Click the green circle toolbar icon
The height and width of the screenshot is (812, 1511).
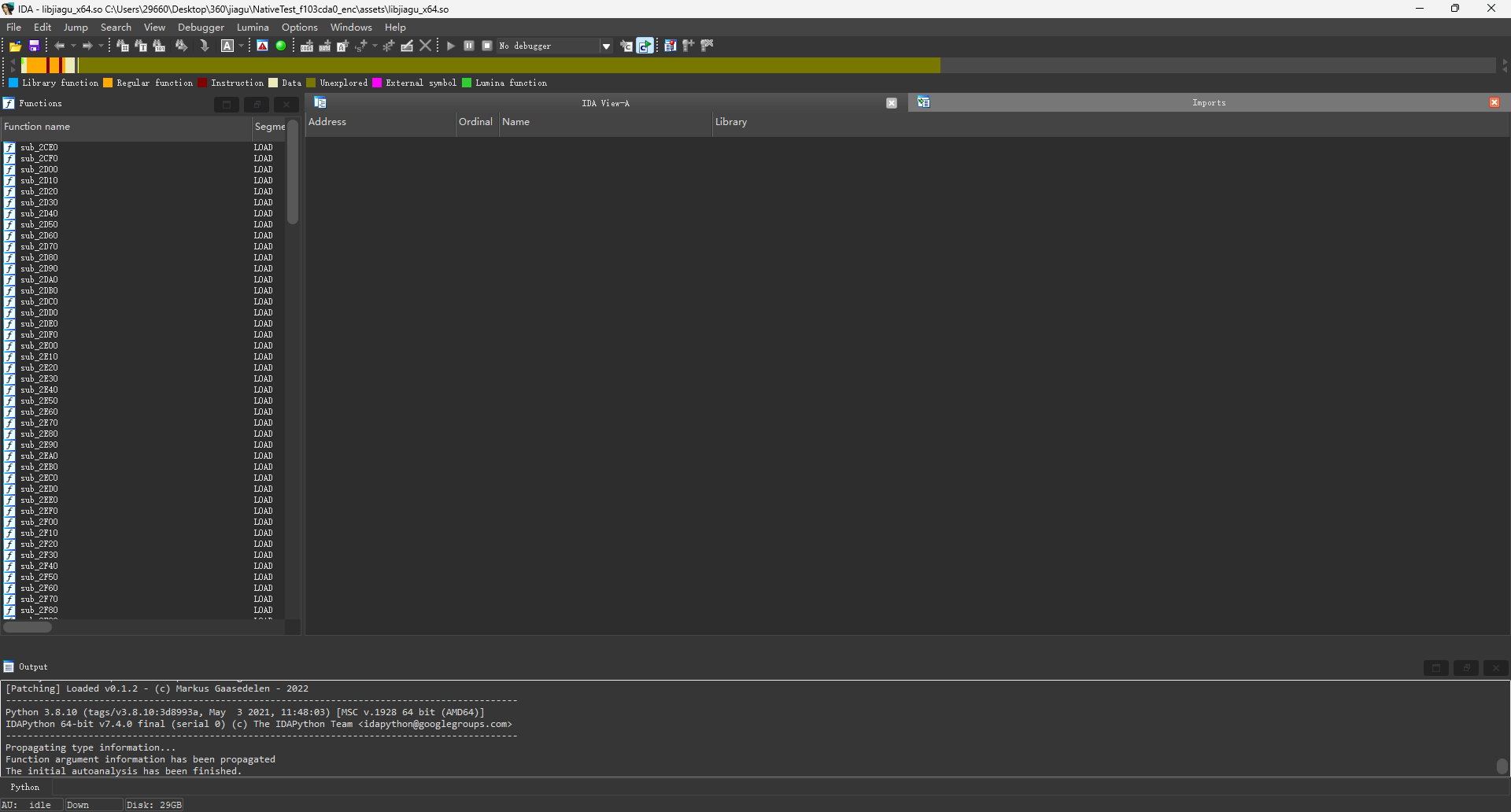[x=281, y=46]
